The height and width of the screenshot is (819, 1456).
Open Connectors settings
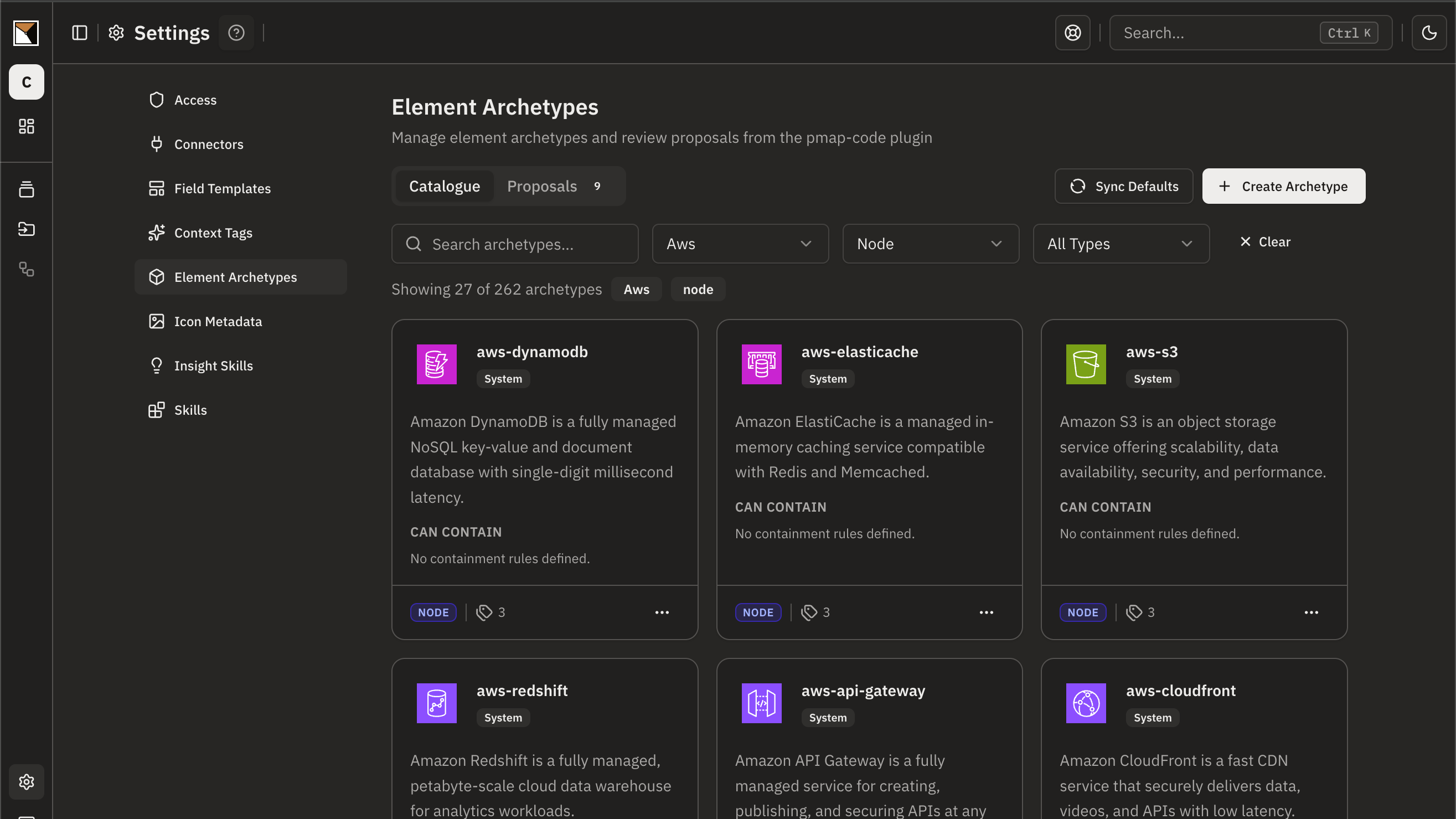point(240,144)
